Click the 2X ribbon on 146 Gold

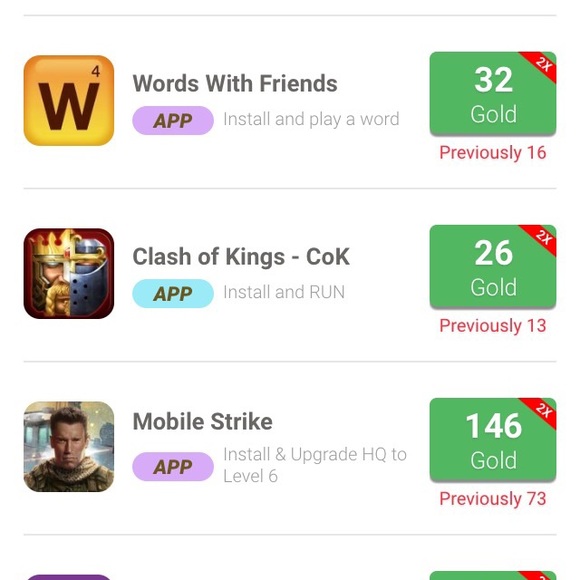542,411
